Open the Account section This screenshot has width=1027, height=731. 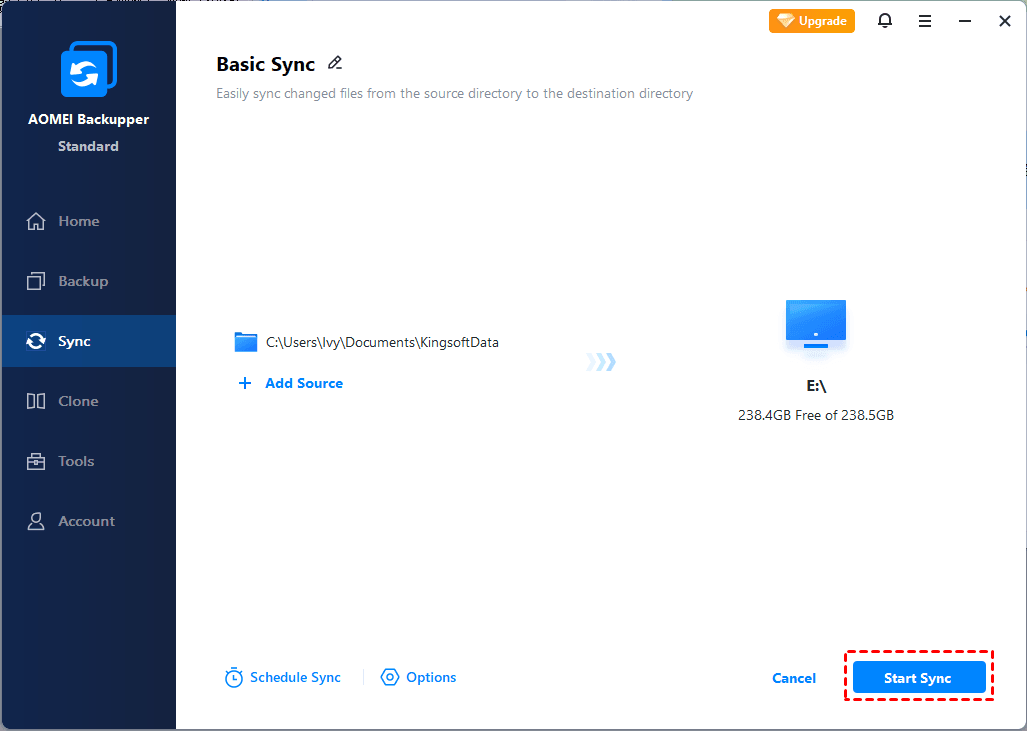(x=88, y=521)
